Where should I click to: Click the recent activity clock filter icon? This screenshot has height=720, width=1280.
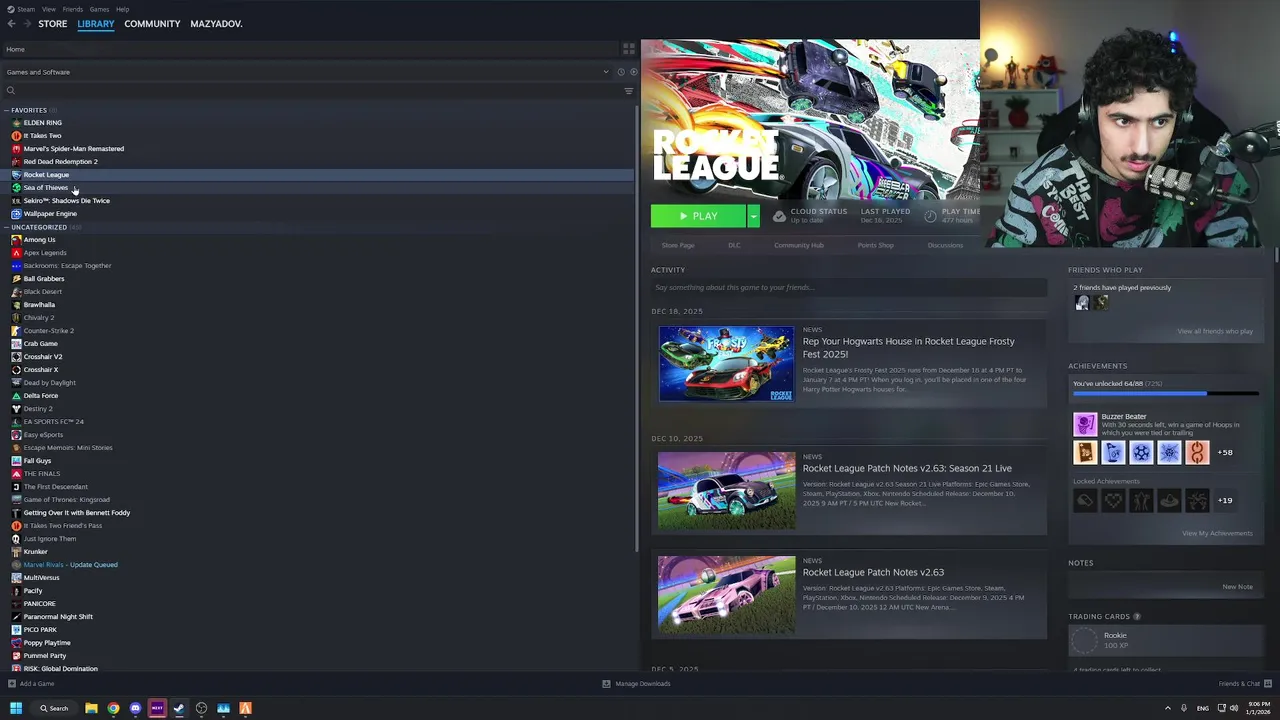620,72
